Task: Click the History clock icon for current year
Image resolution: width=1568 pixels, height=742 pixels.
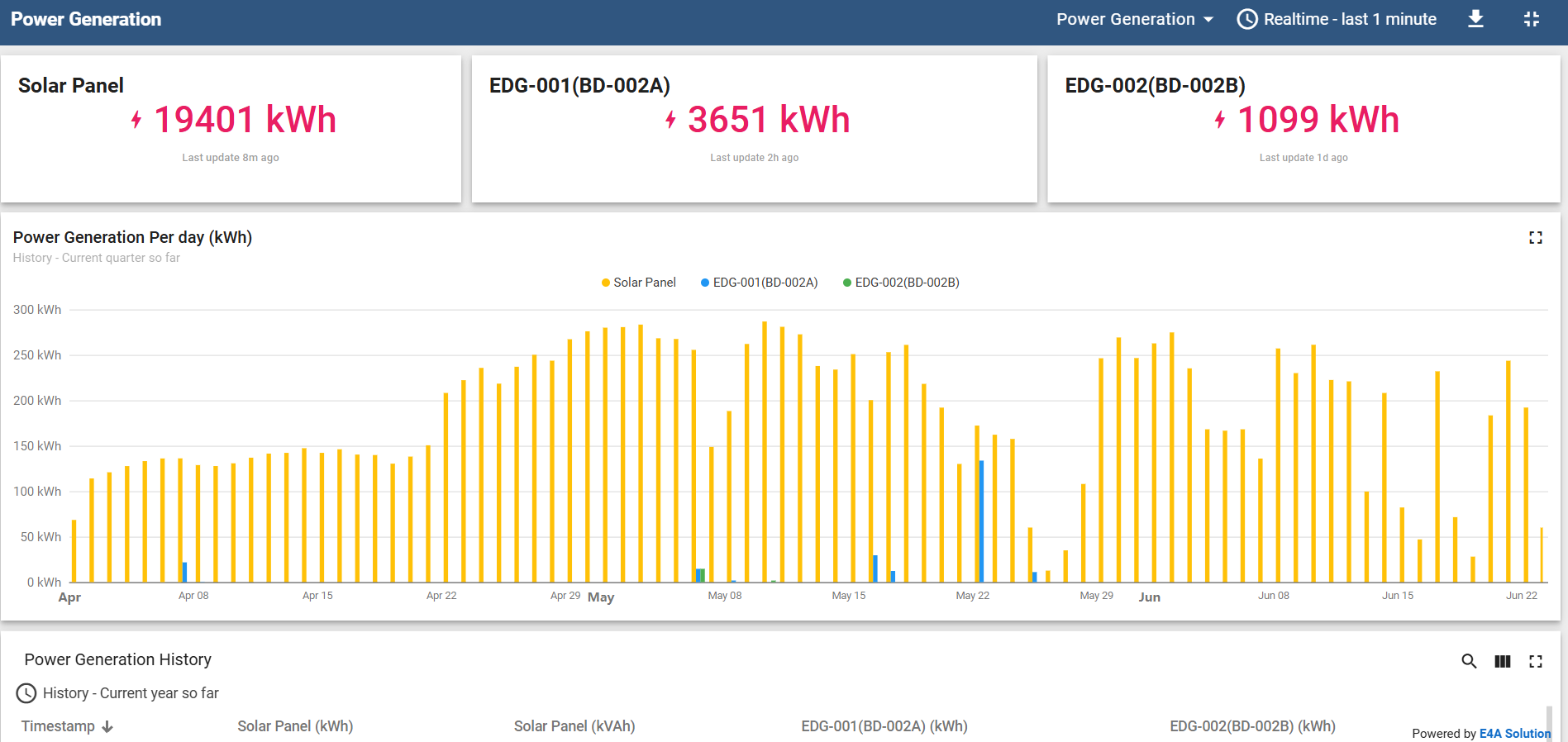Action: [x=26, y=693]
